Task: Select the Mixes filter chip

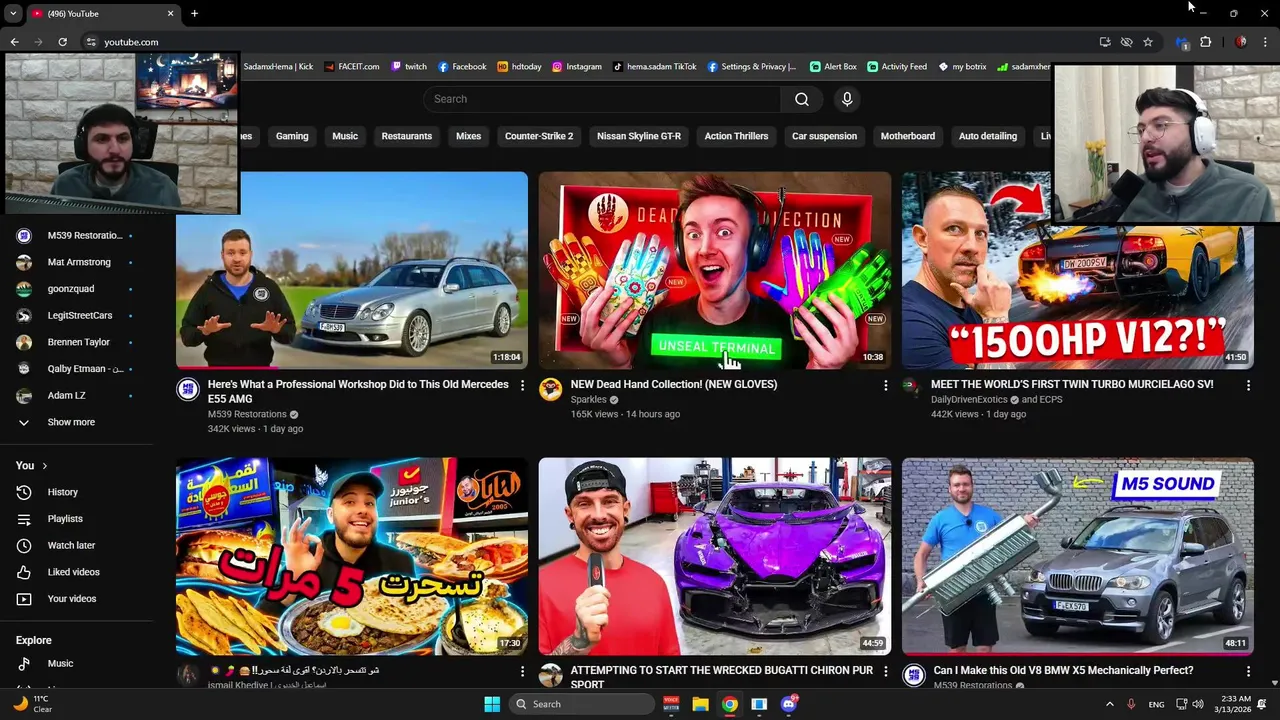Action: (x=468, y=136)
